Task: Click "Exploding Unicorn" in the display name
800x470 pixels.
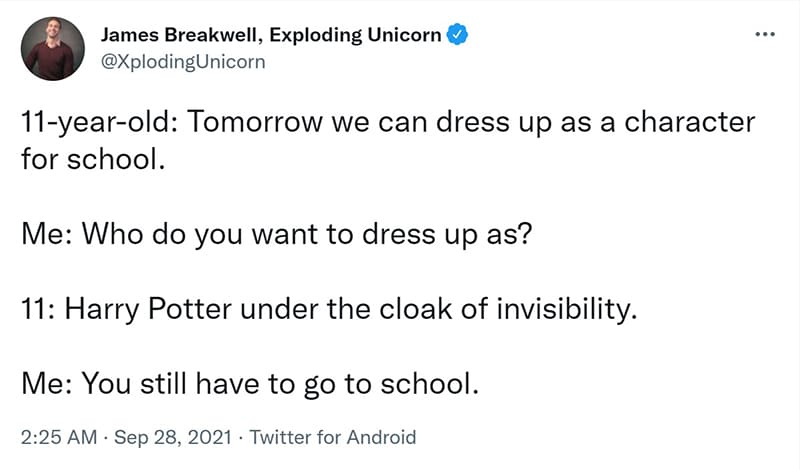Action: pos(355,35)
